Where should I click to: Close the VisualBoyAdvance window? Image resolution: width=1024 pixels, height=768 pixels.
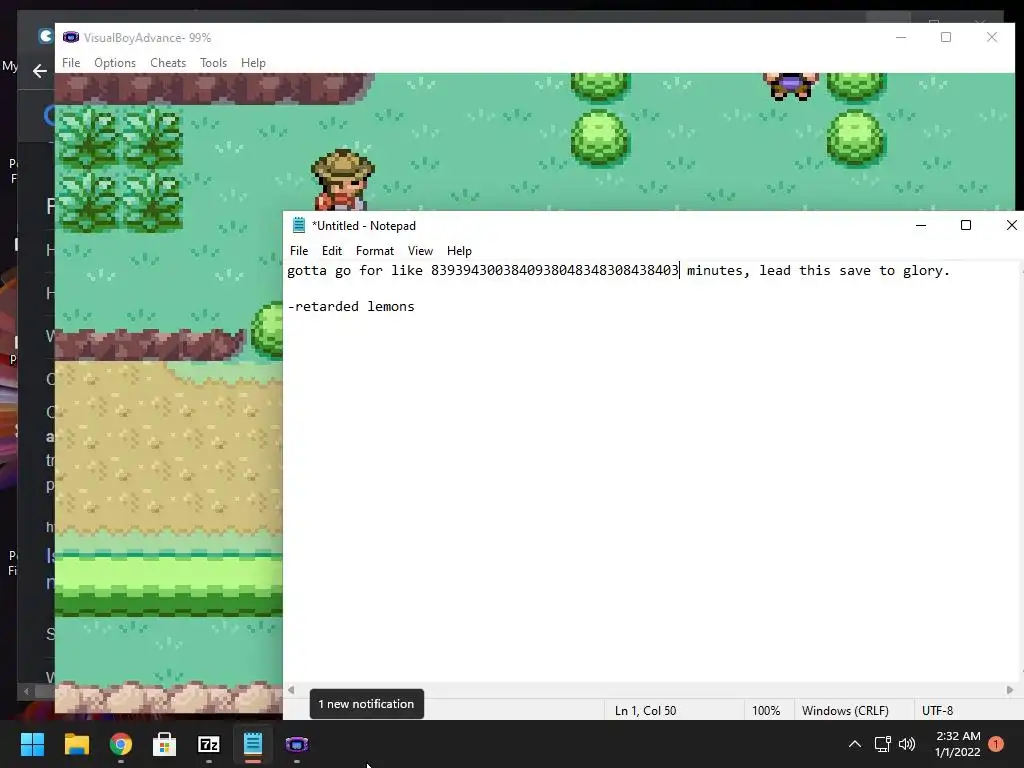[992, 37]
